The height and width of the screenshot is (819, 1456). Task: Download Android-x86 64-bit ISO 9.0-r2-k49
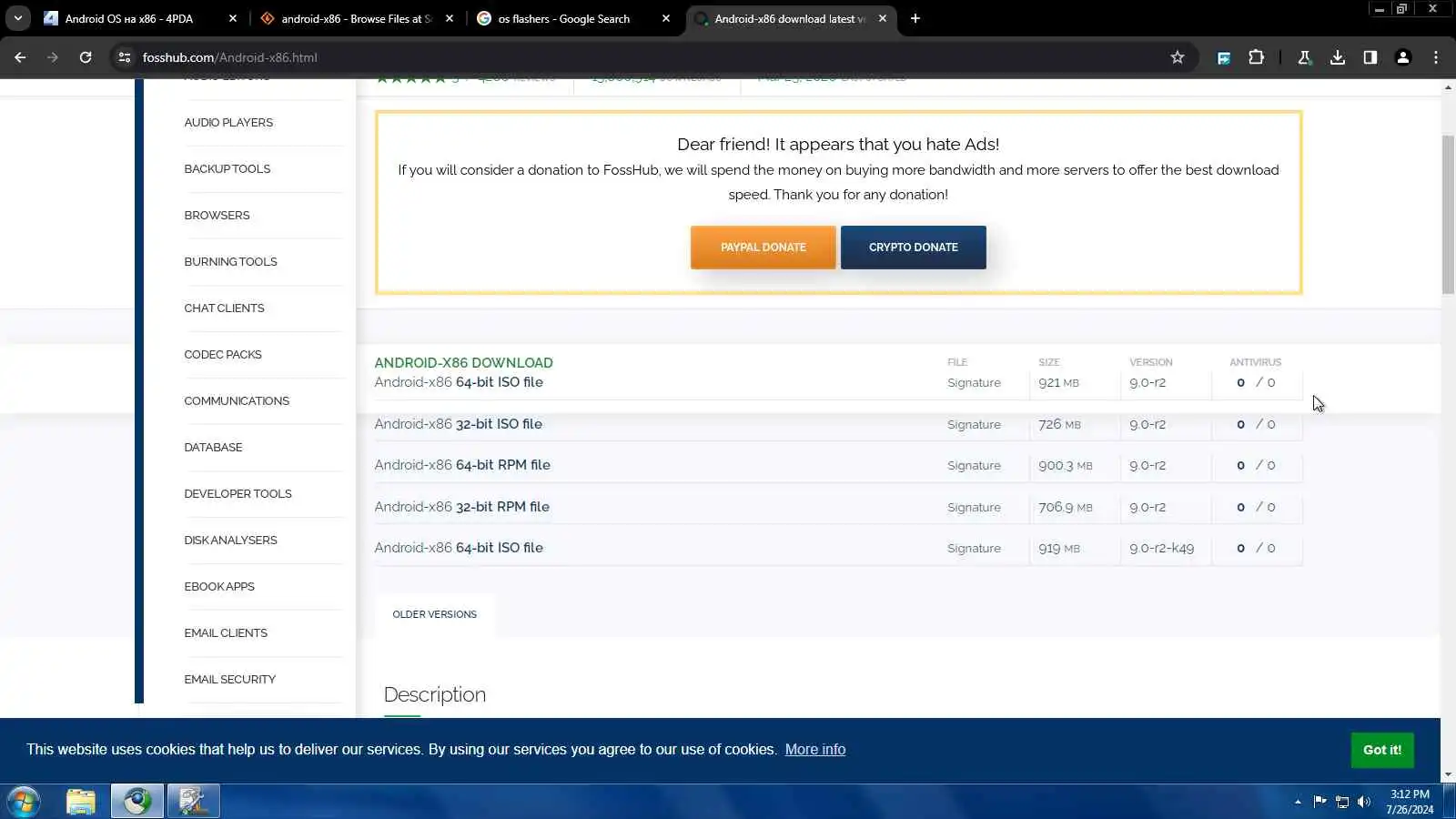459,548
